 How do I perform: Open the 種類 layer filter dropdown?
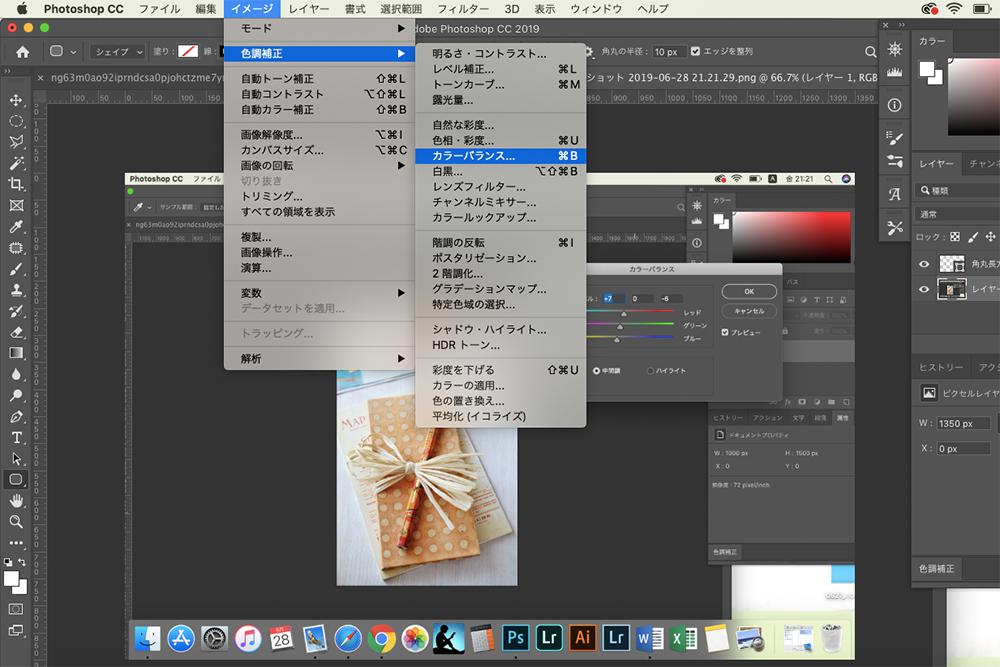[x=957, y=190]
